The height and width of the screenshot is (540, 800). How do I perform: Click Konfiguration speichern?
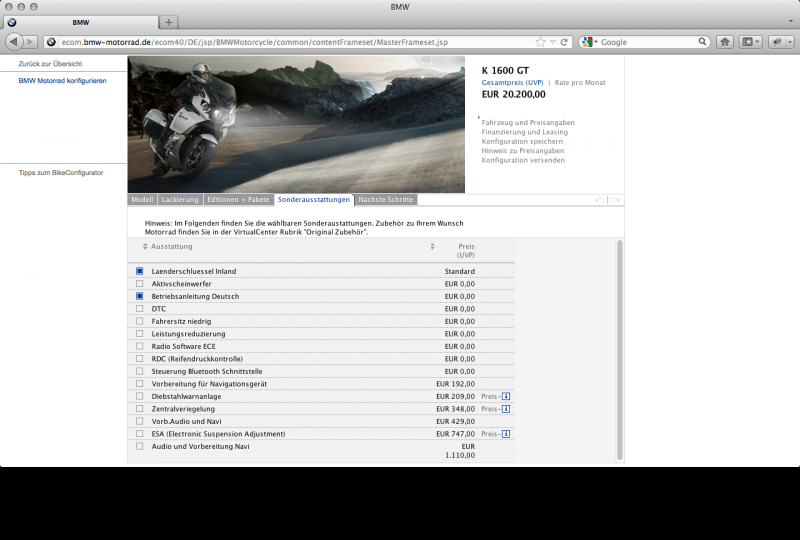pyautogui.click(x=522, y=141)
